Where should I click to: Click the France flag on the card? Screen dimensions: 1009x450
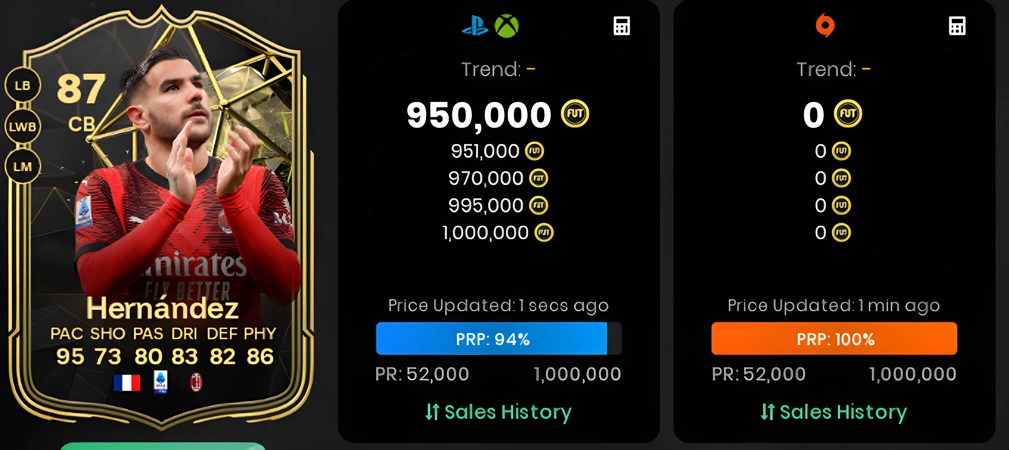[127, 382]
